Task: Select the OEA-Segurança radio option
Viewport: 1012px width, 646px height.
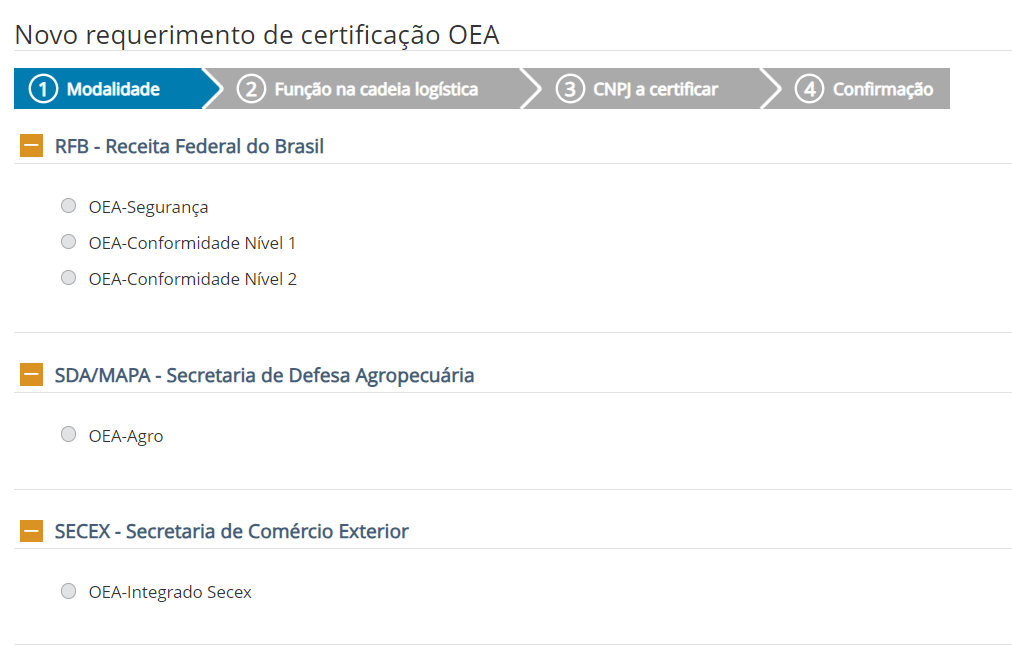Action: tap(68, 206)
